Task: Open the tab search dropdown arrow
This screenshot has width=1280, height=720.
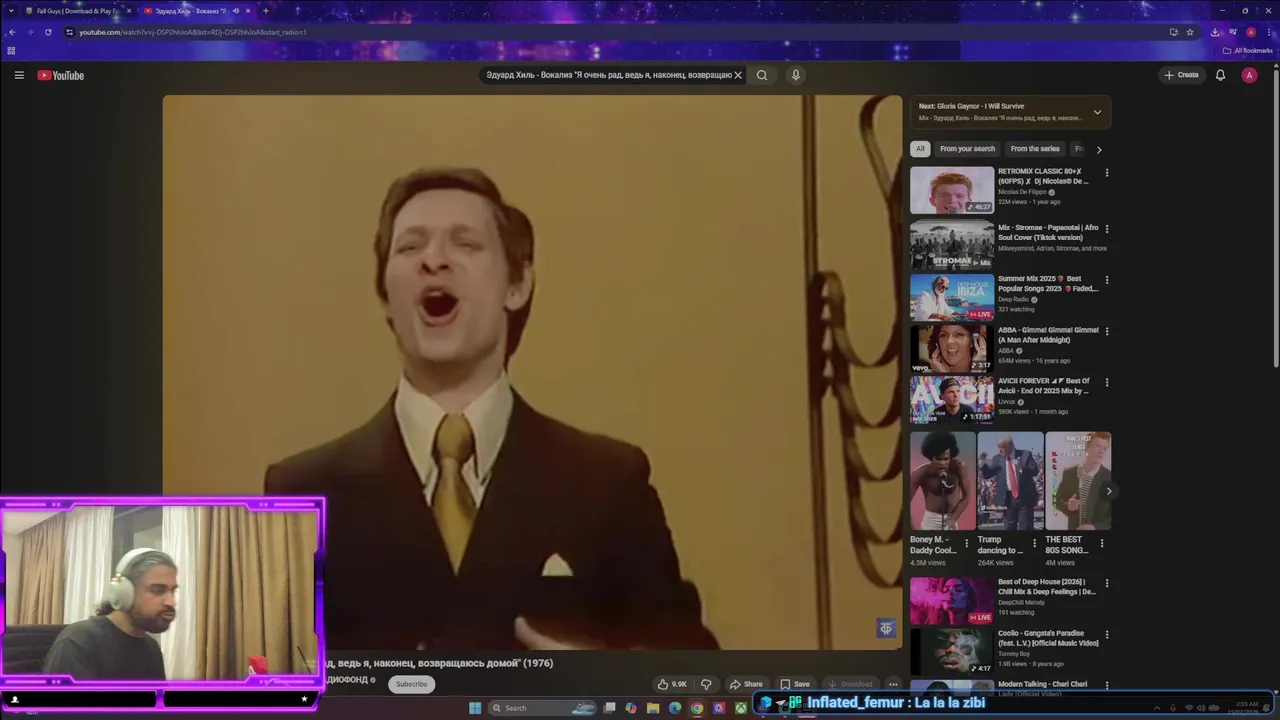Action: coord(10,11)
